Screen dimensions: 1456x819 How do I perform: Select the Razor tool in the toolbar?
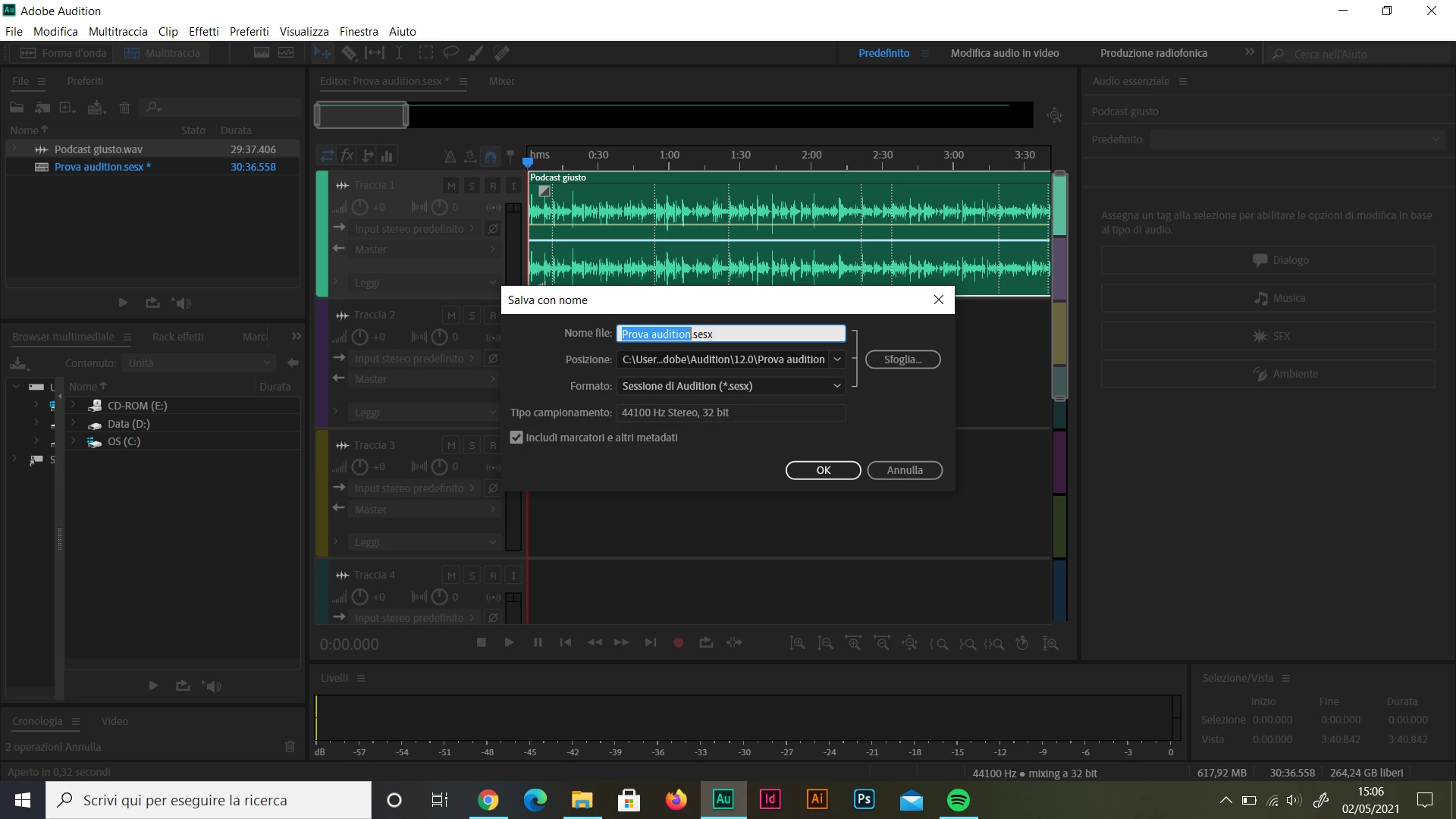click(x=349, y=53)
